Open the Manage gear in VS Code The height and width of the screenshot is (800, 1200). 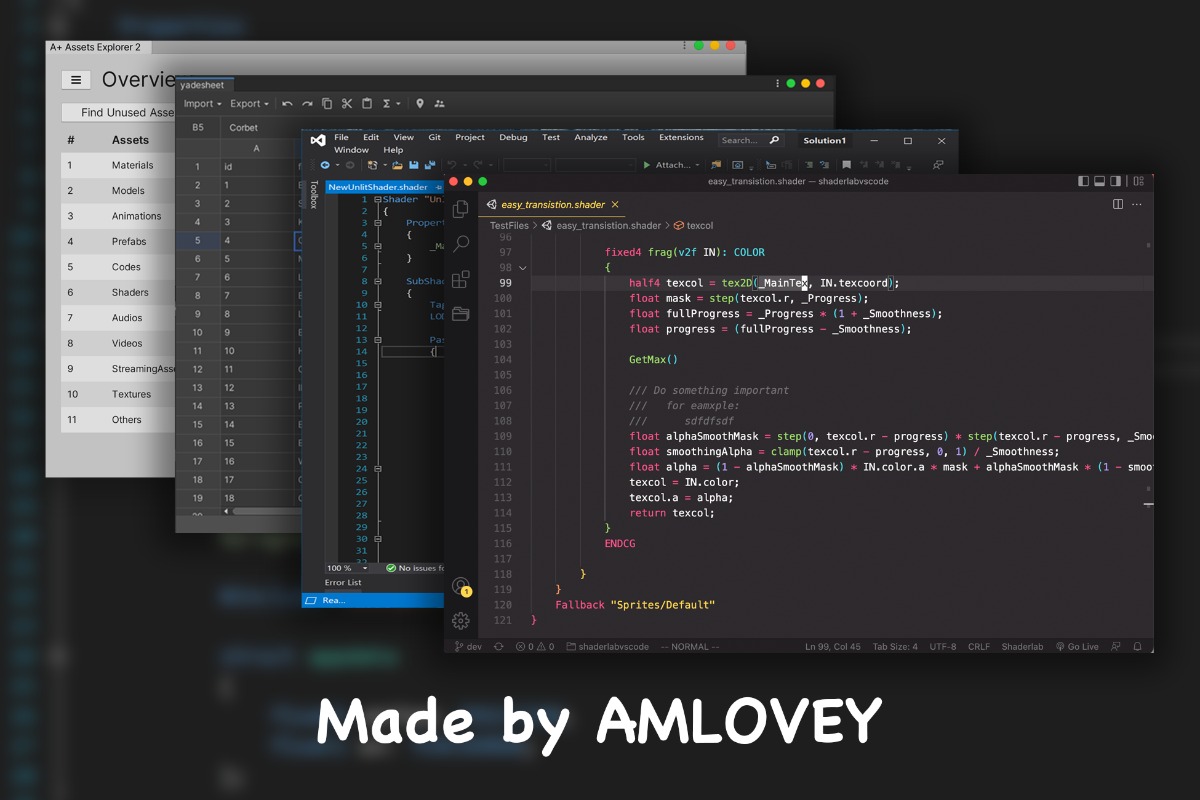coord(461,620)
